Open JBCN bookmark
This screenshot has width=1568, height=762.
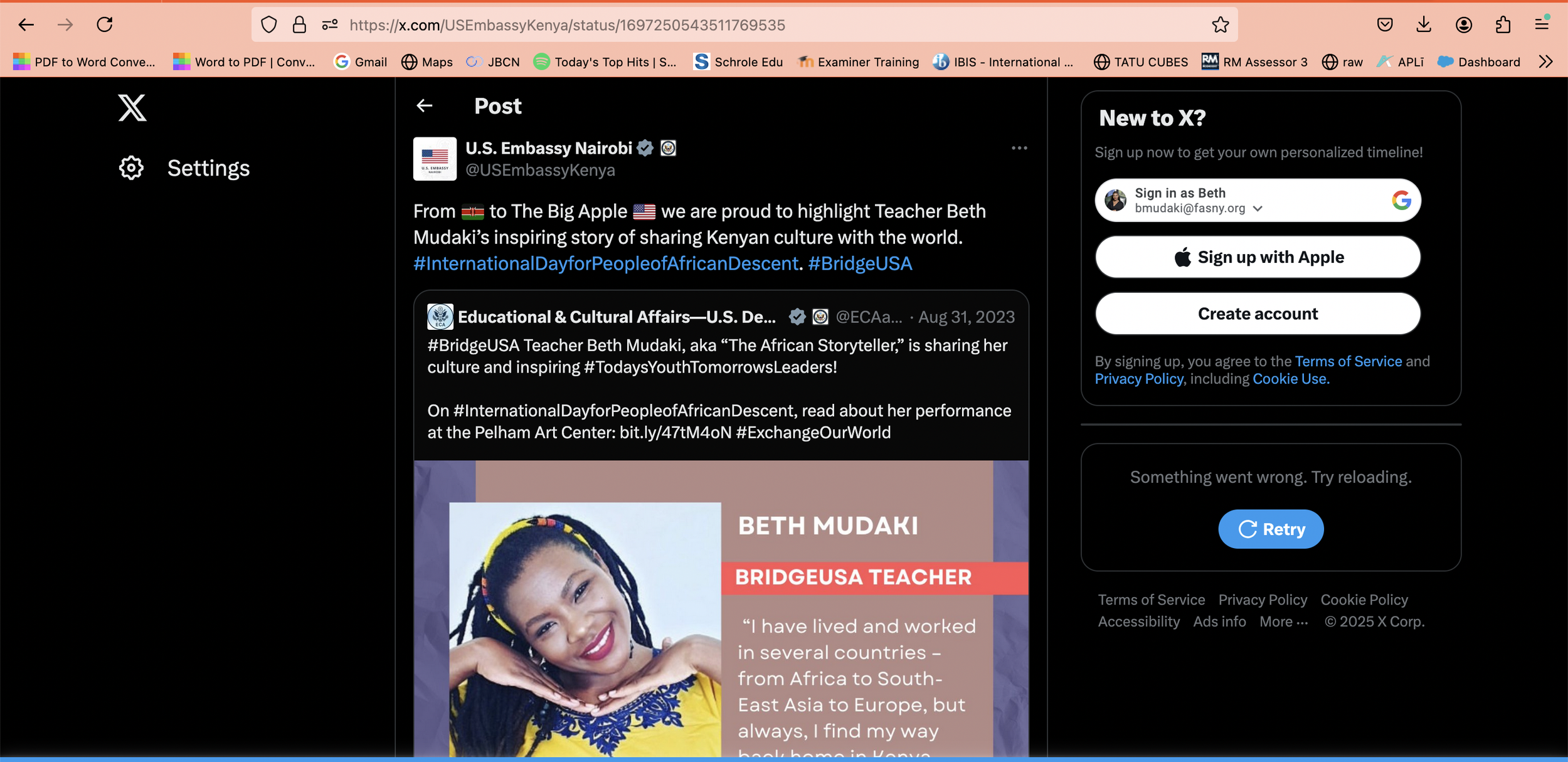[x=494, y=61]
